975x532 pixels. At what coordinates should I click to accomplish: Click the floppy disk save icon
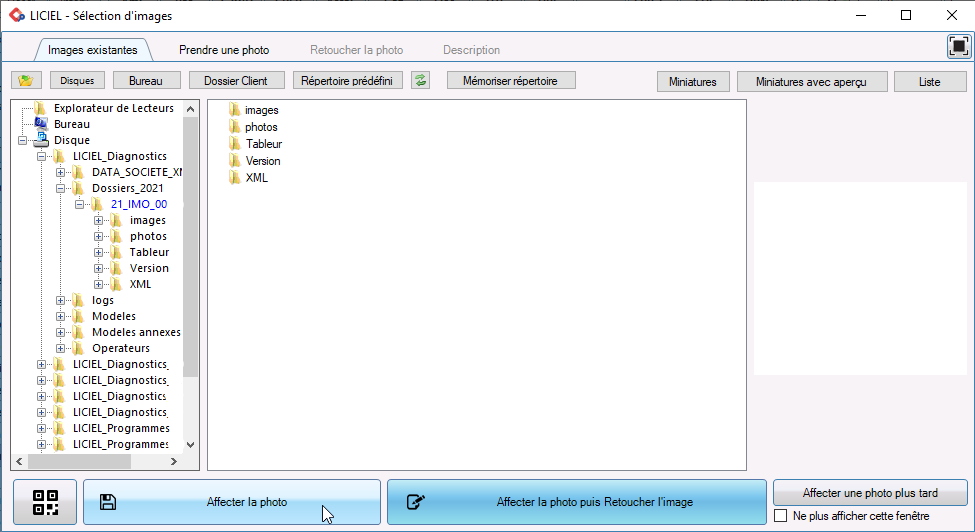[108, 502]
